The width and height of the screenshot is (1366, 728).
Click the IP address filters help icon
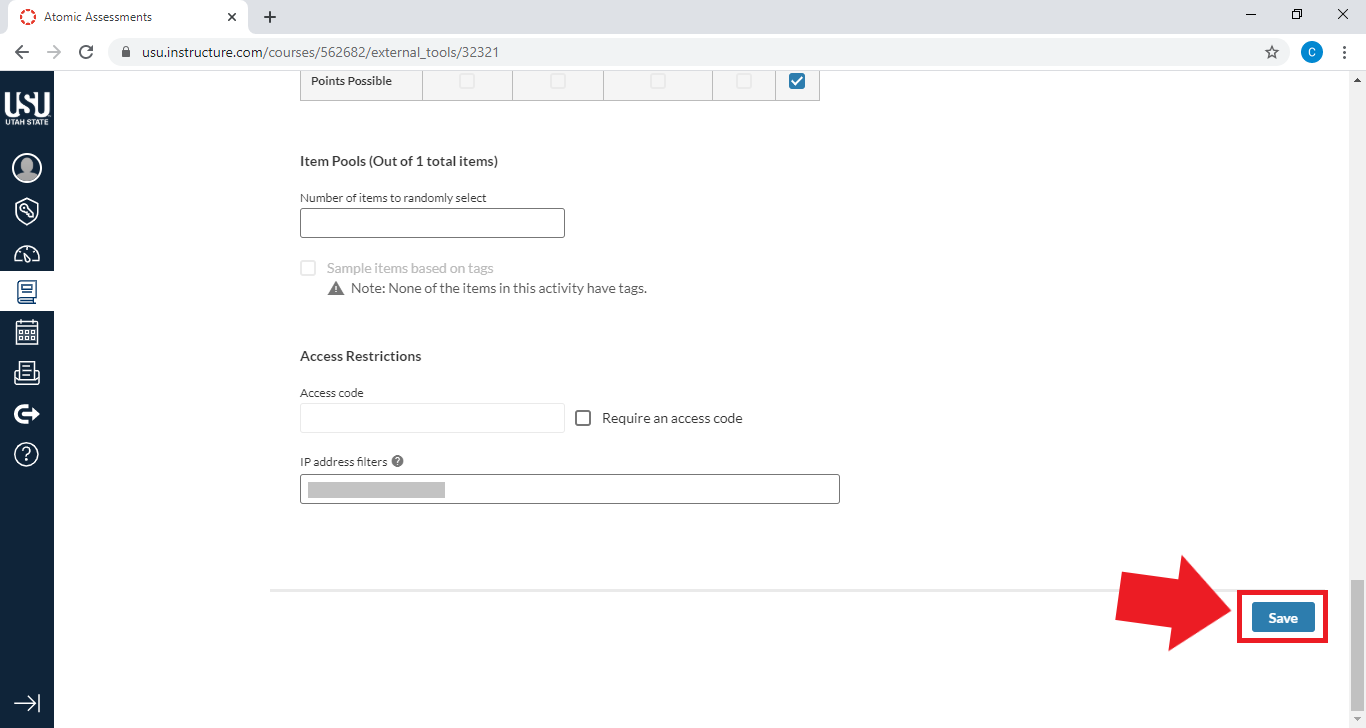(398, 462)
